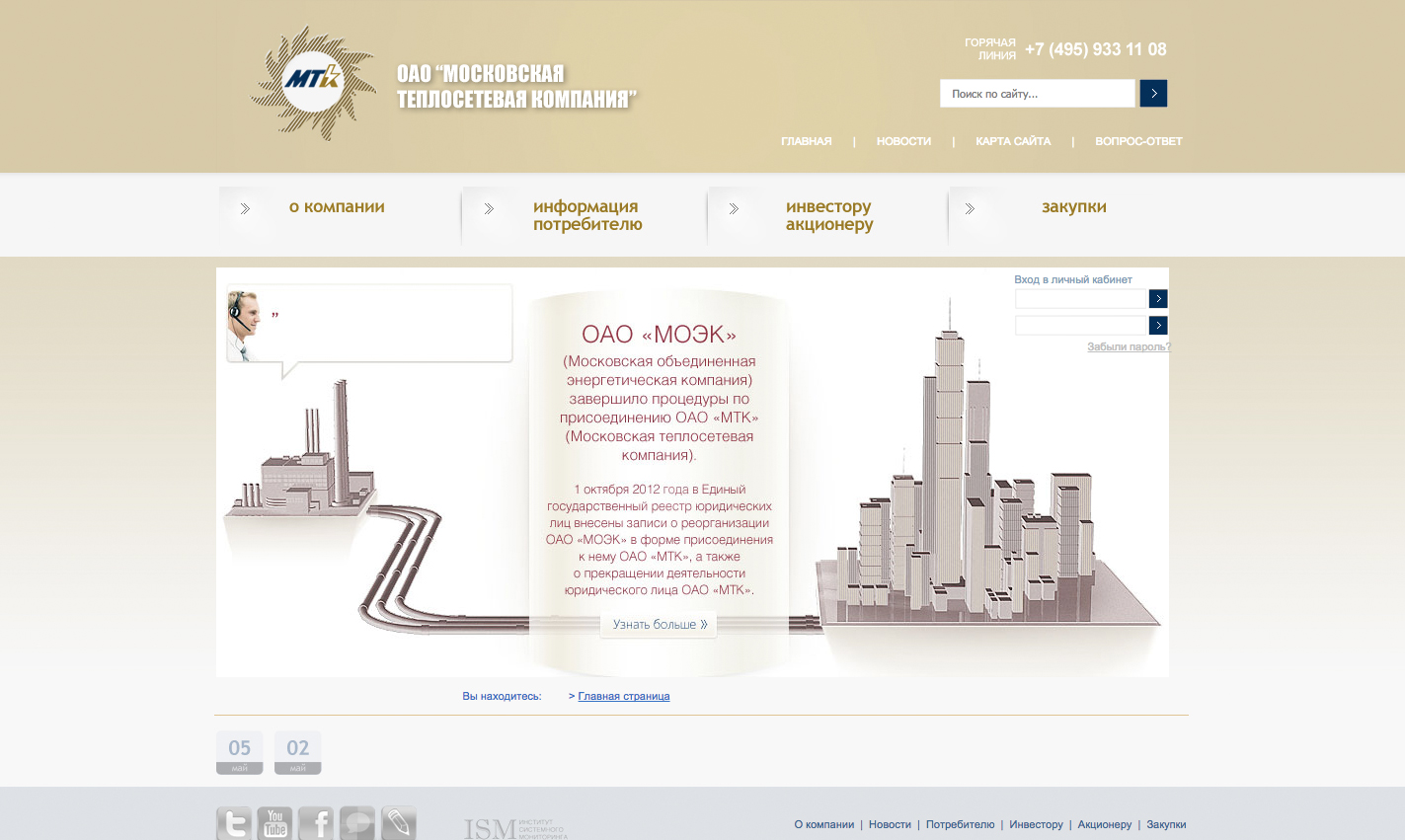Follow footer link 'Потребителю'

(x=960, y=824)
